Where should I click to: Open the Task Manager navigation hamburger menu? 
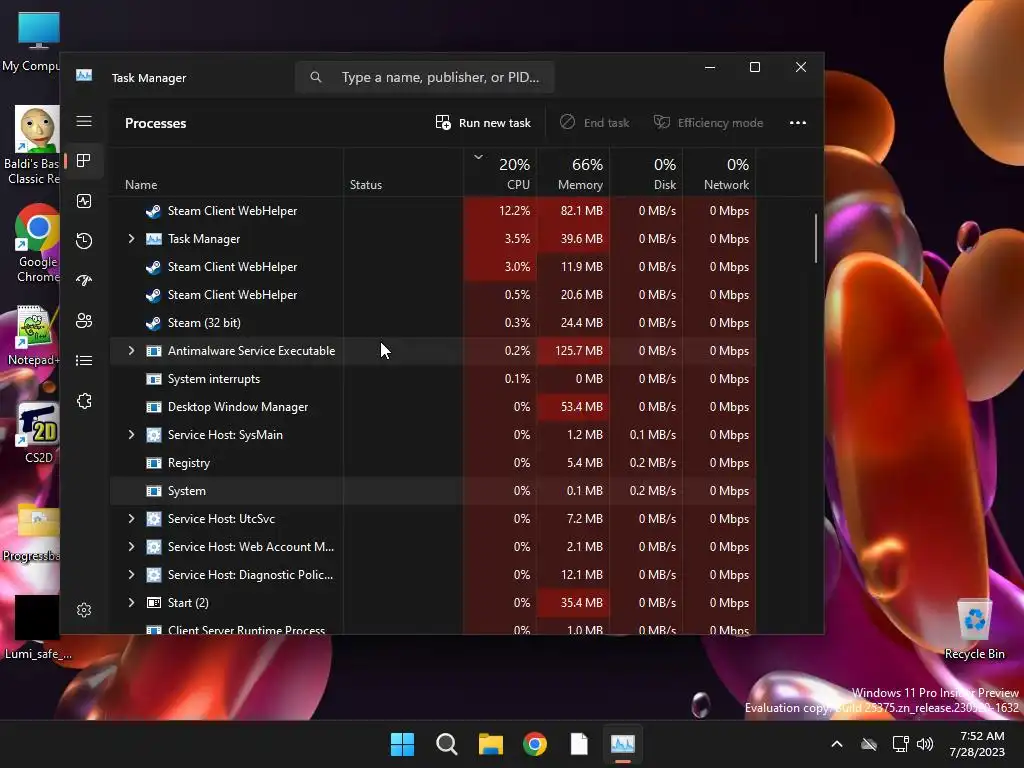pyautogui.click(x=84, y=121)
